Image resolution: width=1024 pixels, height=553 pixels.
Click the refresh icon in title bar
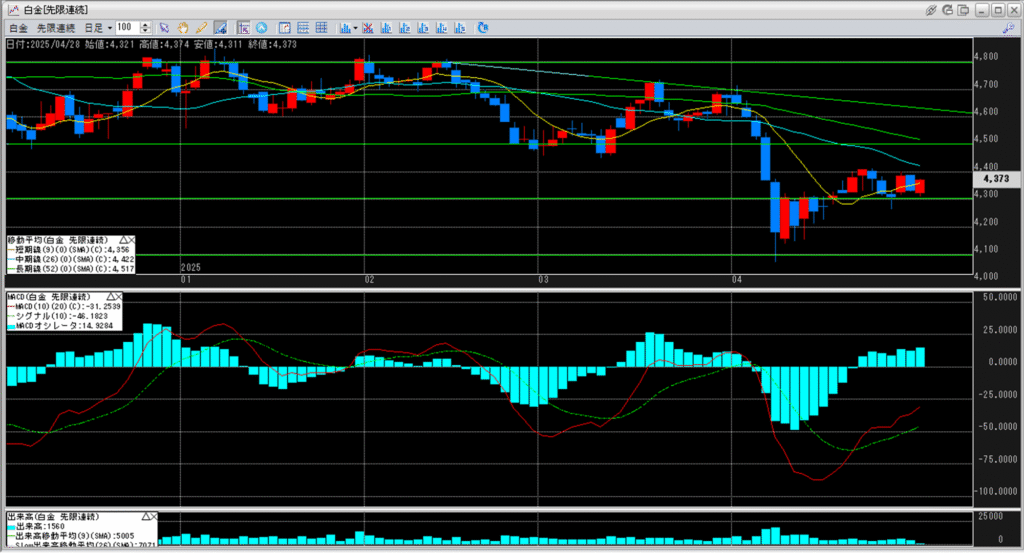[x=948, y=8]
